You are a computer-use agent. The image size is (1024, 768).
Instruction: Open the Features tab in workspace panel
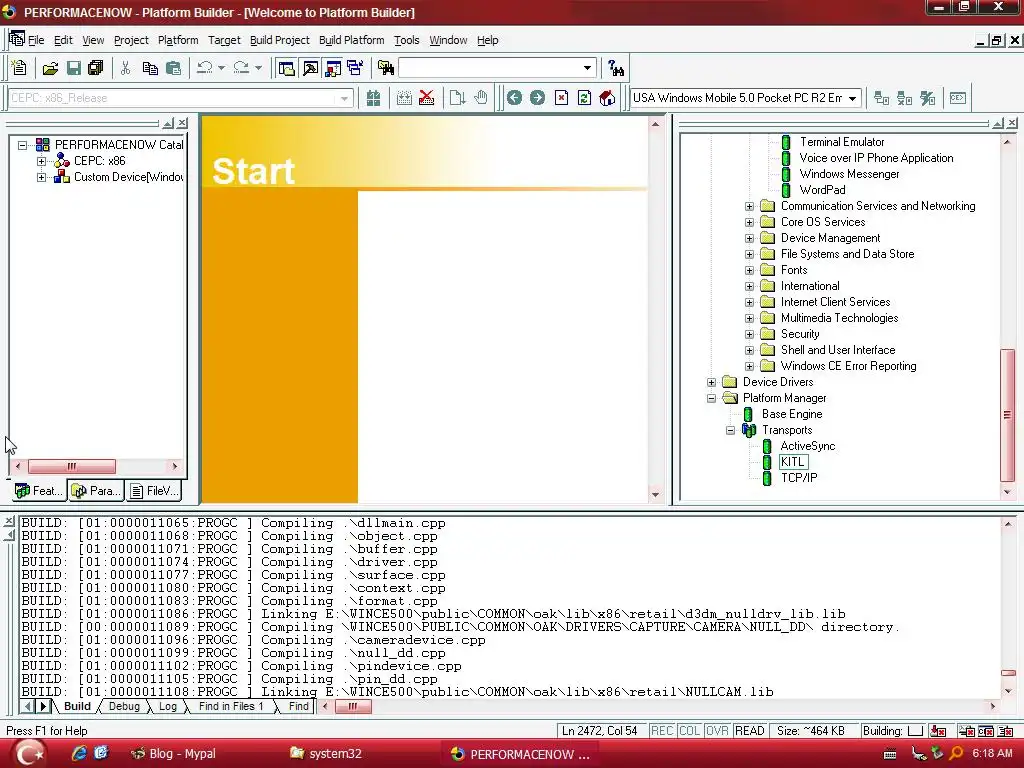tap(38, 490)
